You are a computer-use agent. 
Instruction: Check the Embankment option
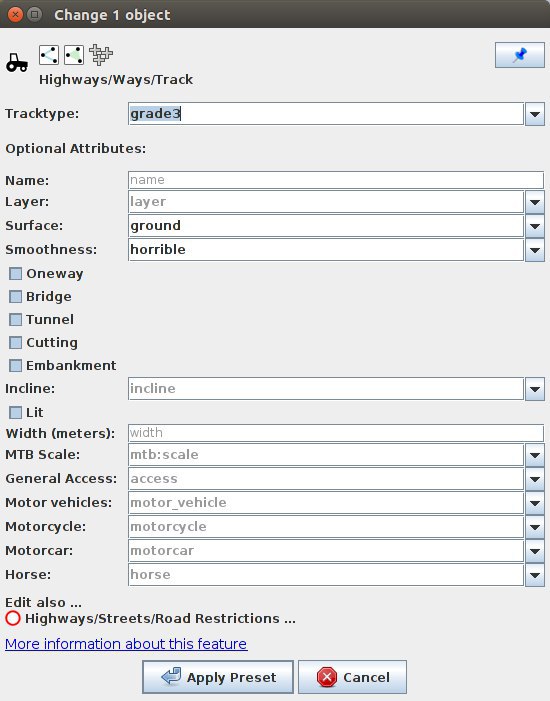(16, 365)
